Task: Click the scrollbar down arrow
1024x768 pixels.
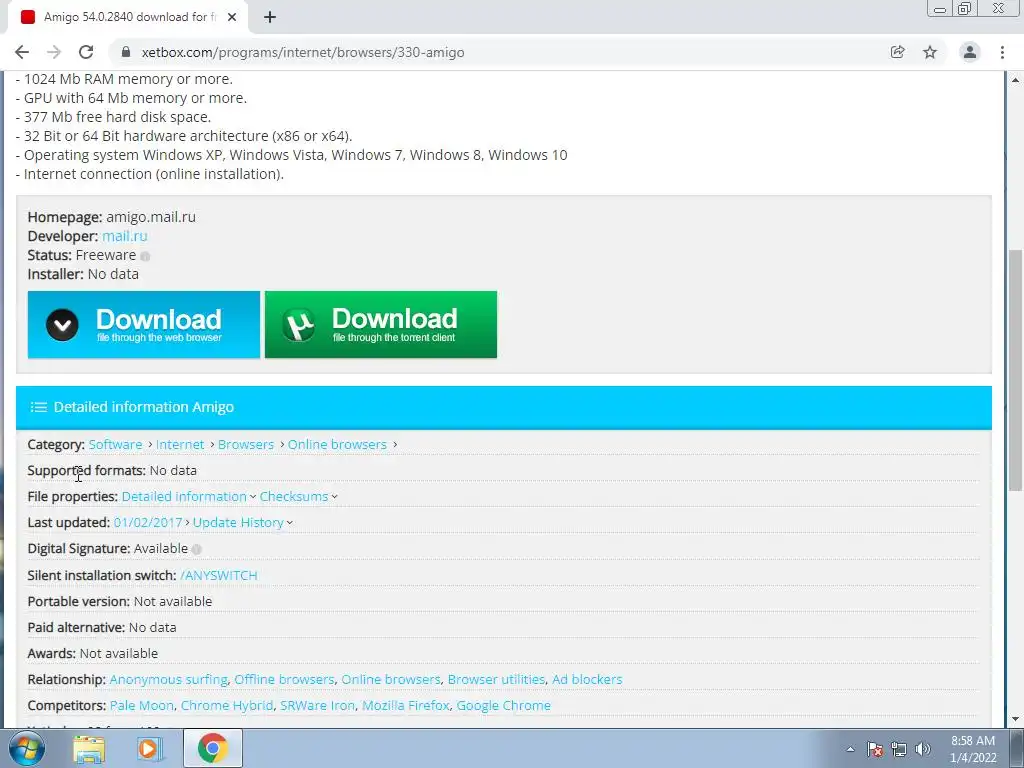Action: pyautogui.click(x=1015, y=719)
